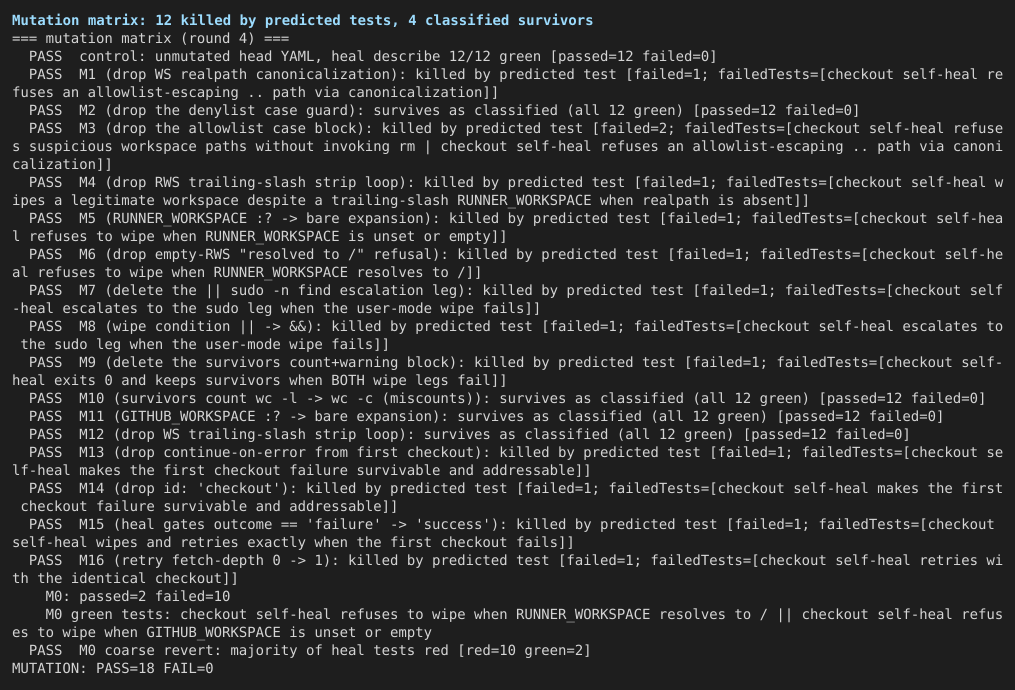
Task: Click the M15 heal gates outcome entry
Action: click(508, 533)
